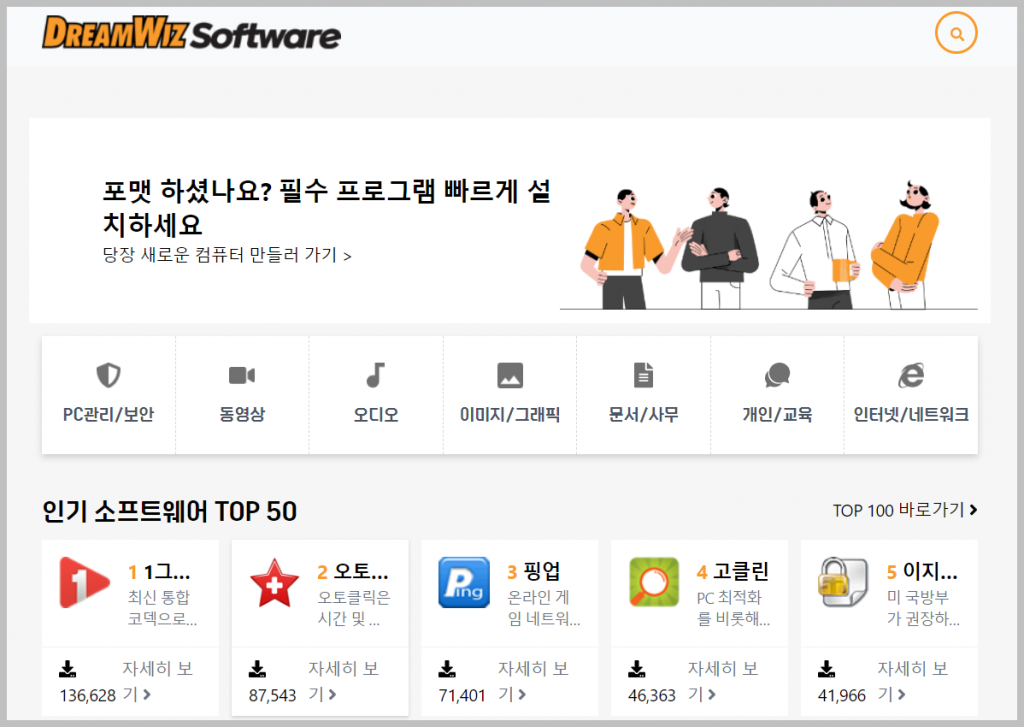Open the 1그... red play app icon
The width and height of the screenshot is (1024, 727).
tap(84, 583)
